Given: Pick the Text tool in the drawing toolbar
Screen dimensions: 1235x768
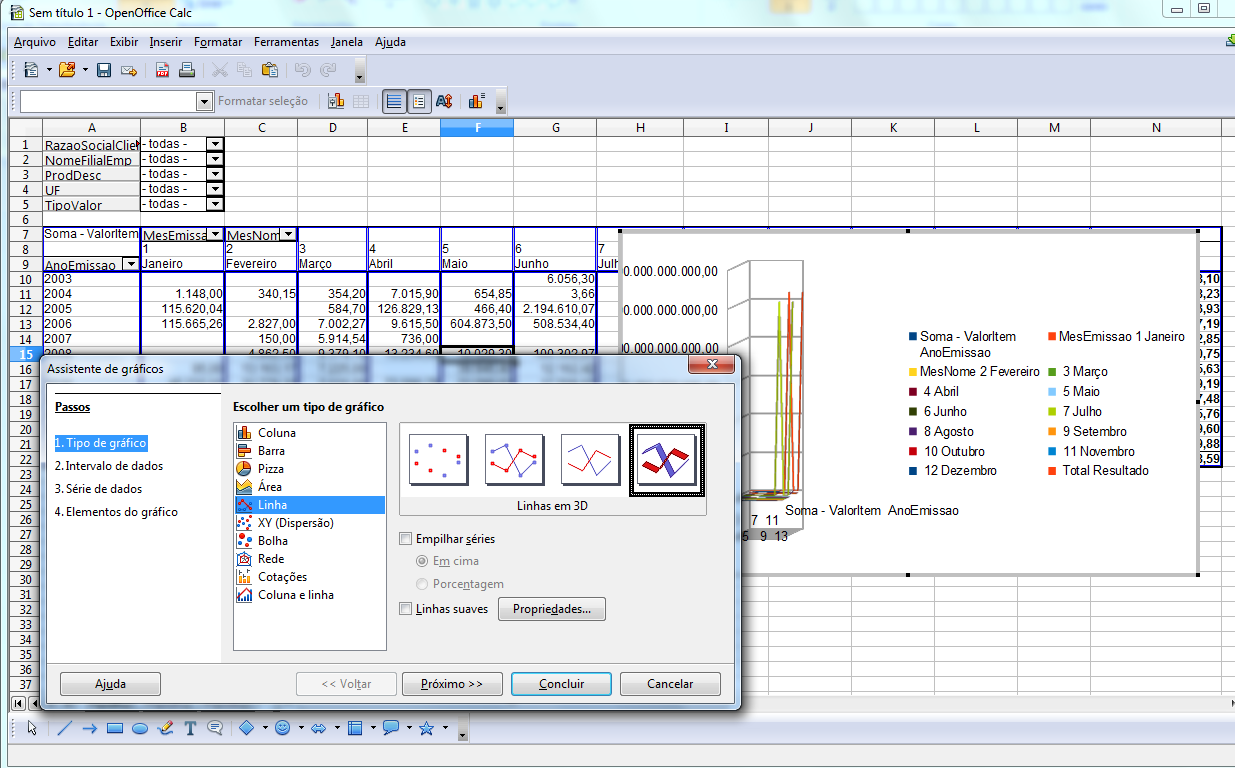Looking at the screenshot, I should tap(190, 728).
